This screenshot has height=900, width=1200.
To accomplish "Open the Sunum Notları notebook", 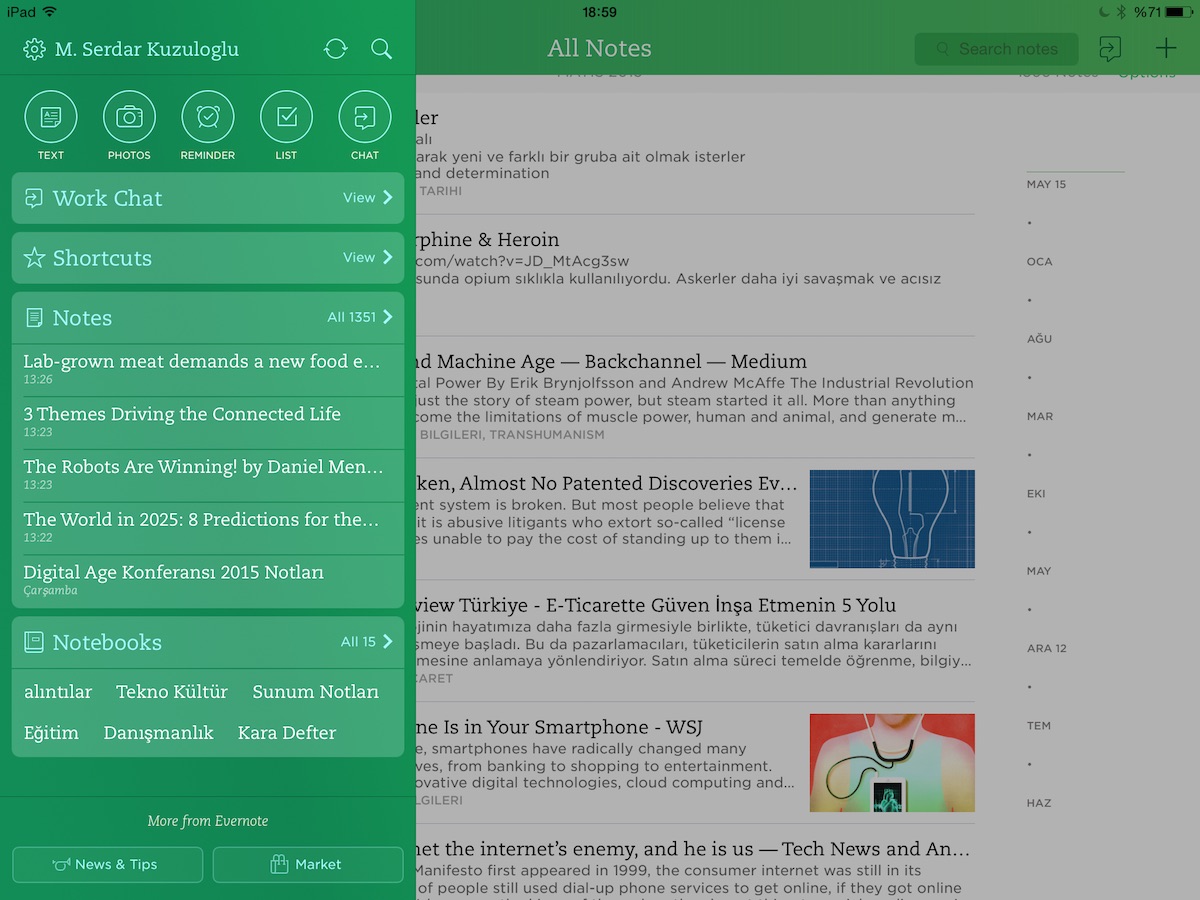I will [x=316, y=692].
